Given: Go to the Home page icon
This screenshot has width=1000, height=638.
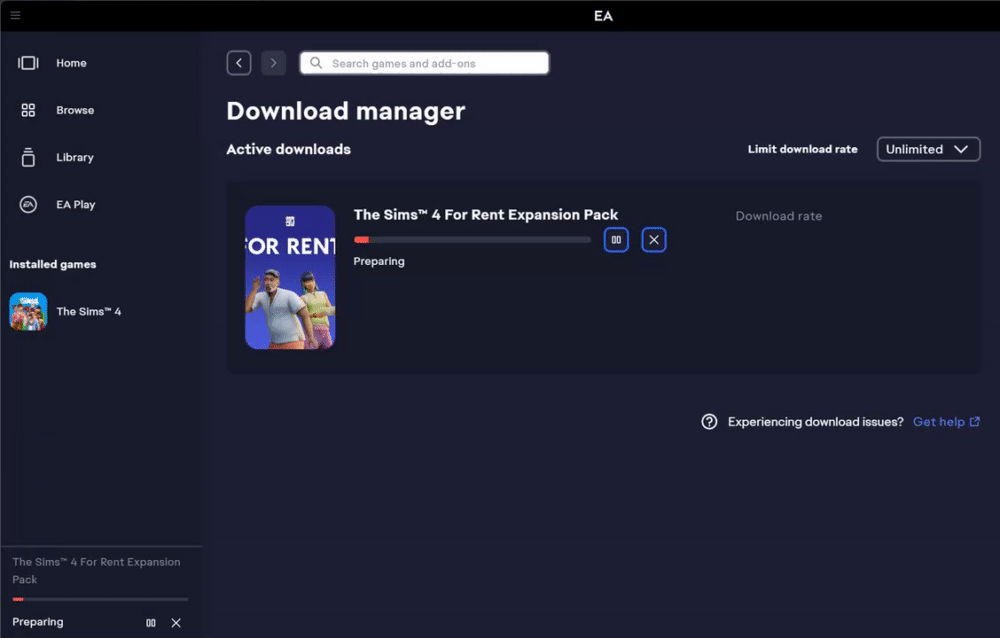Looking at the screenshot, I should click(x=28, y=63).
